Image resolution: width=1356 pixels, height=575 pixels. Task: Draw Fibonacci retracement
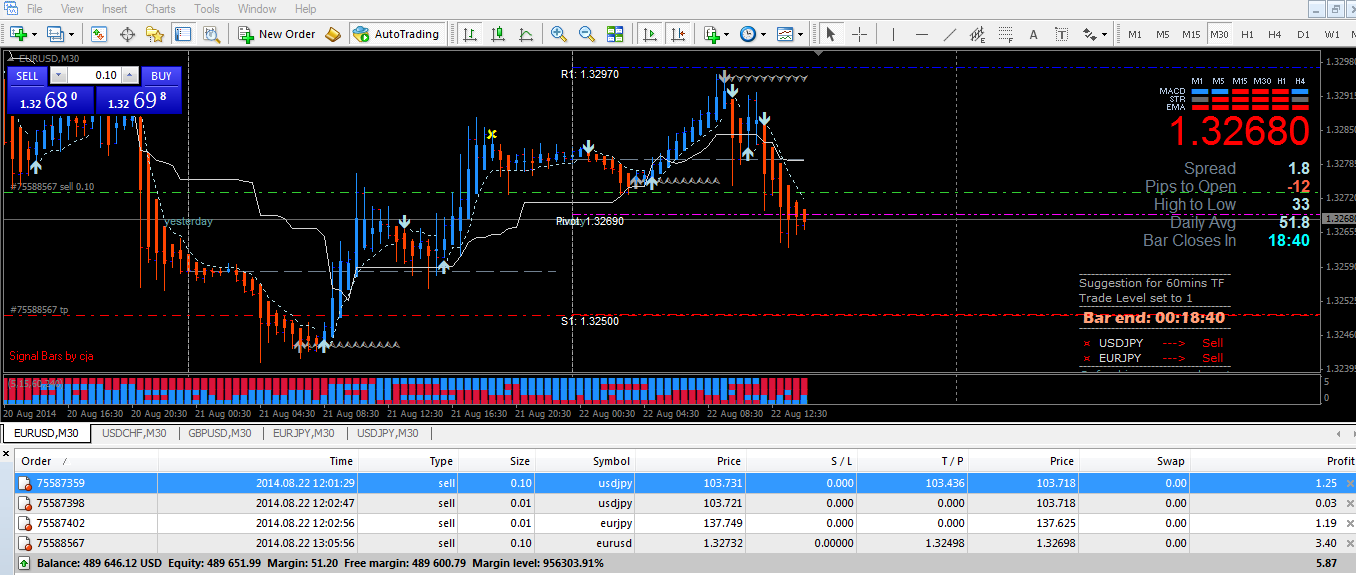click(1006, 34)
